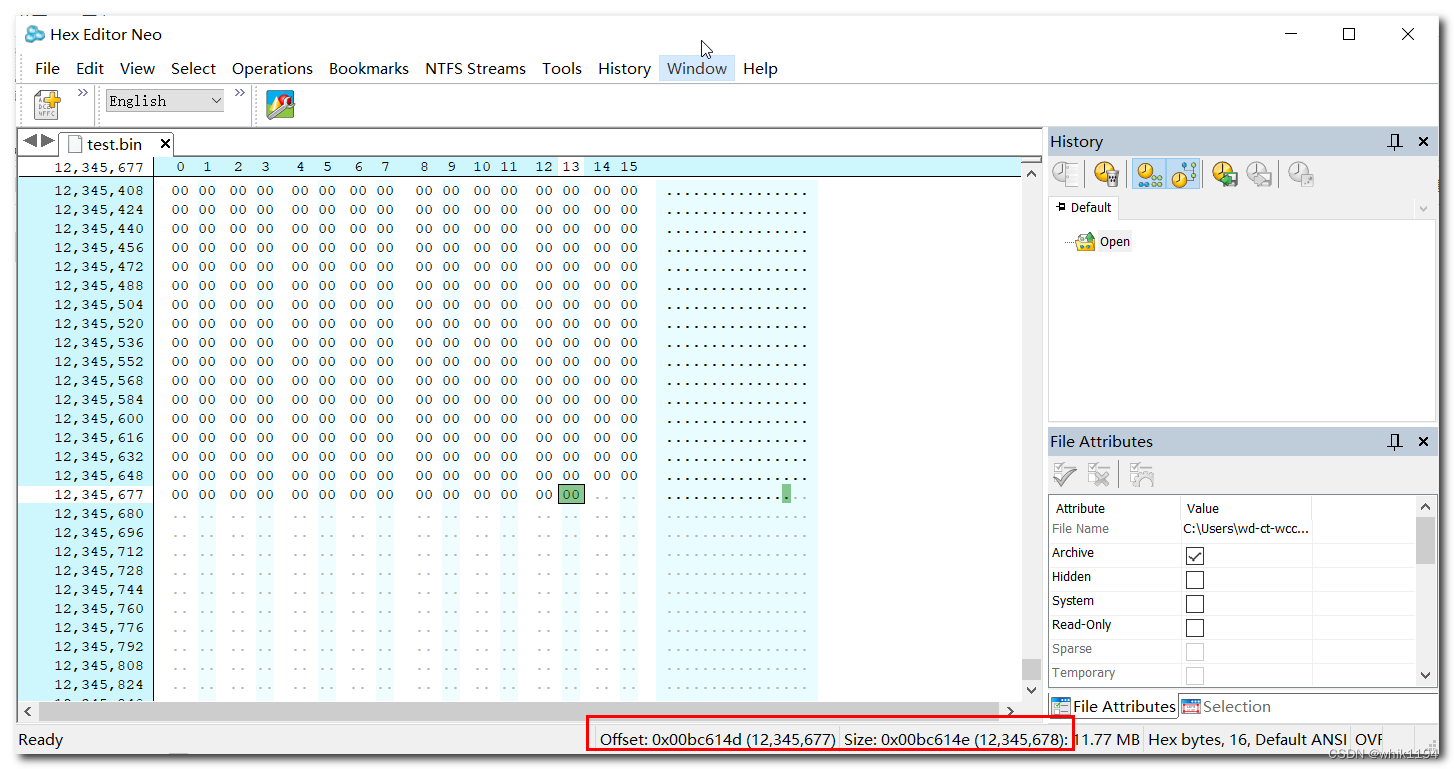The width and height of the screenshot is (1454, 769).
Task: Pin the File Attributes panel
Action: point(1395,442)
